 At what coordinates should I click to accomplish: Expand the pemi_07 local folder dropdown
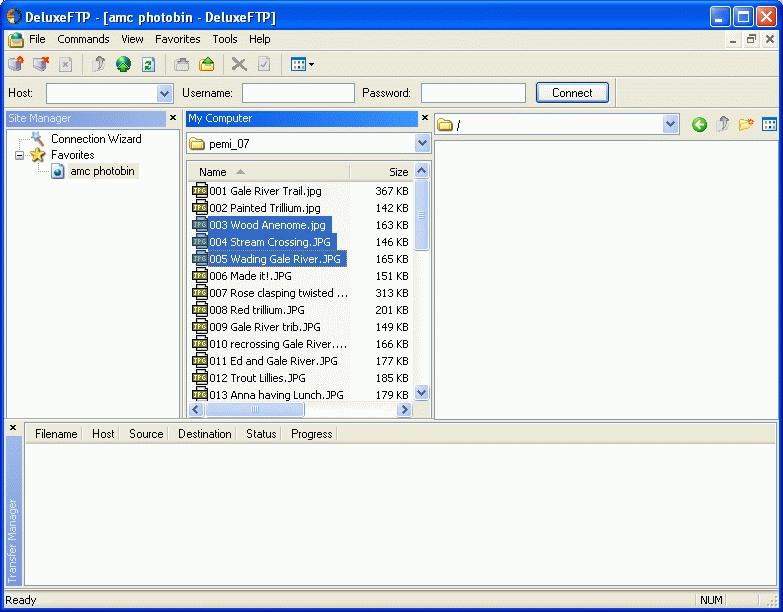422,144
